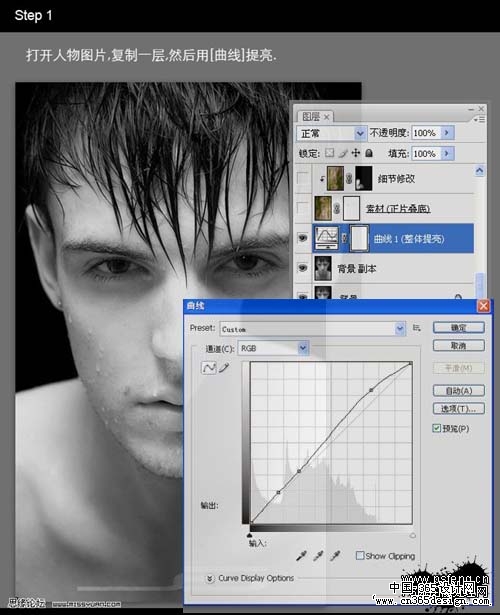This screenshot has height=615, width=500.
Task: Select middle curve control point
Action: click(299, 471)
